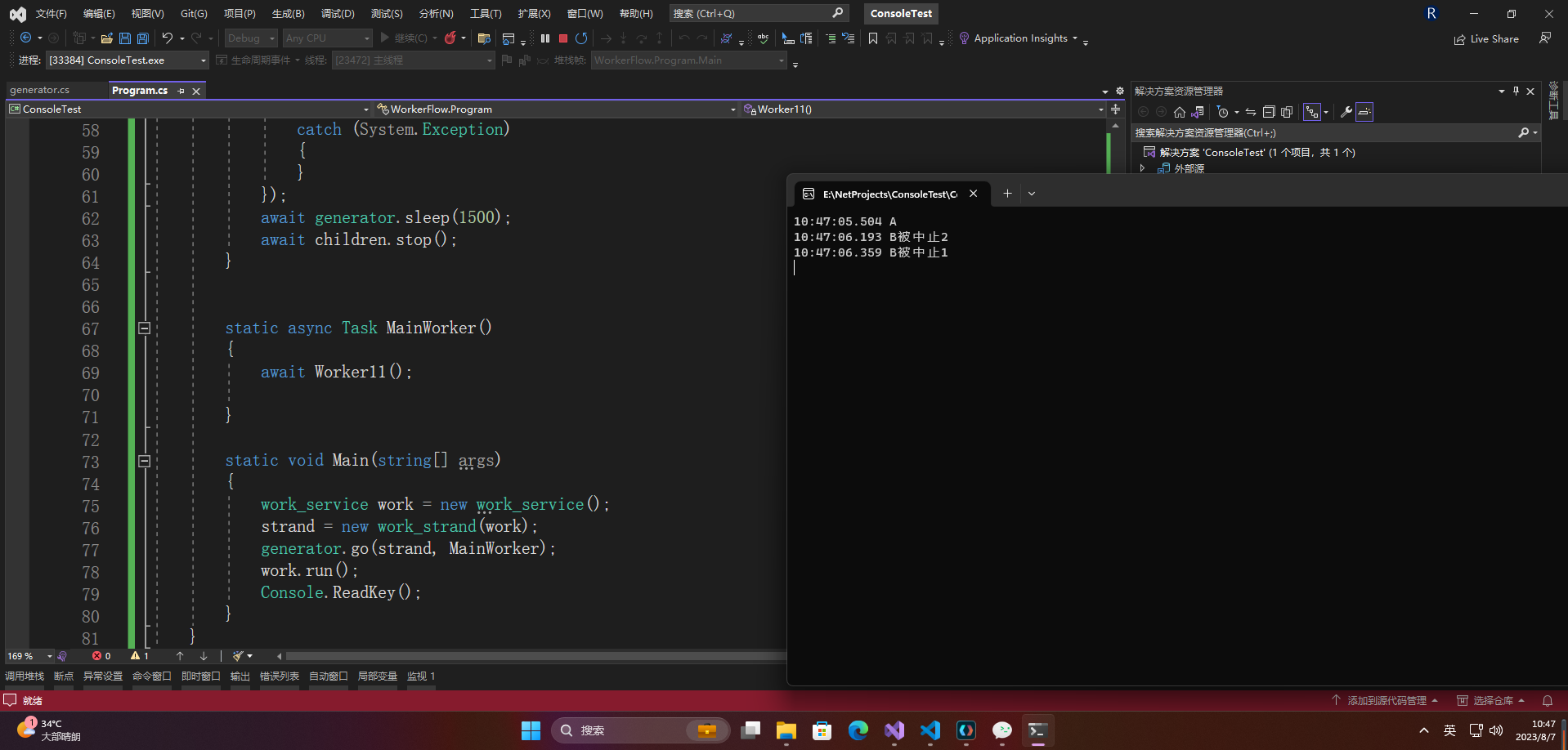Toggle the Preview Selected Items button

1364,112
